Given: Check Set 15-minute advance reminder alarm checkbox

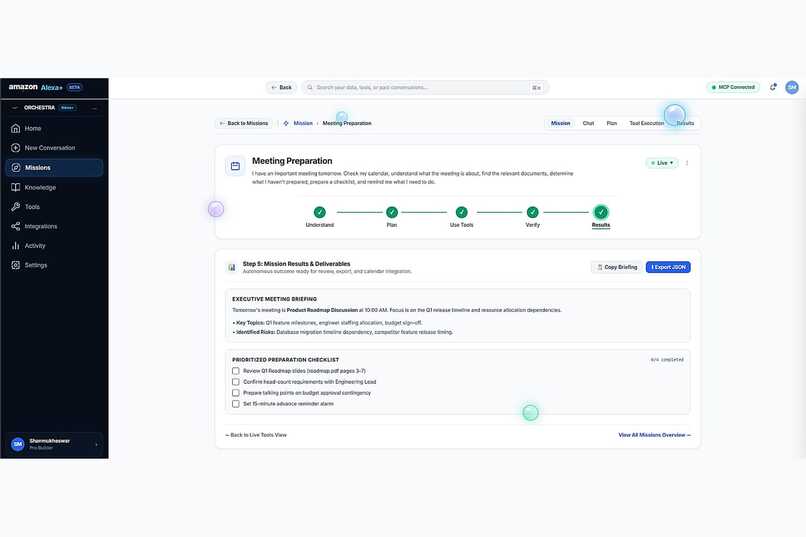Looking at the screenshot, I should (x=236, y=404).
